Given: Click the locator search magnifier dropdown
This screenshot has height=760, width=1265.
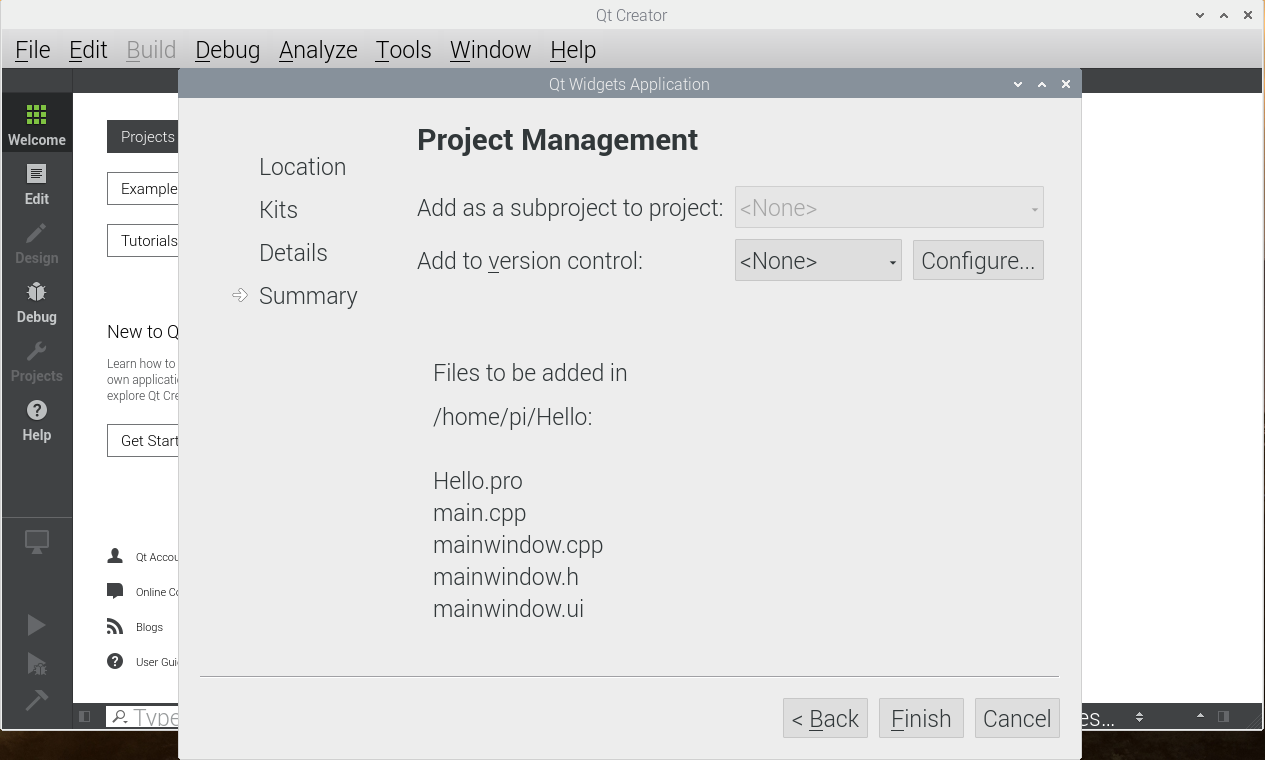Looking at the screenshot, I should point(120,717).
